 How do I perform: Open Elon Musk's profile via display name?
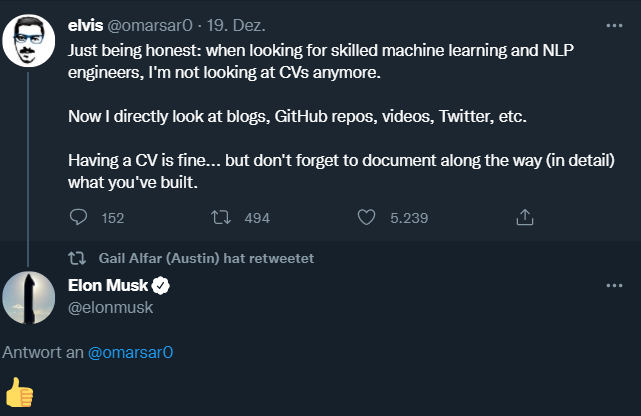pos(106,286)
